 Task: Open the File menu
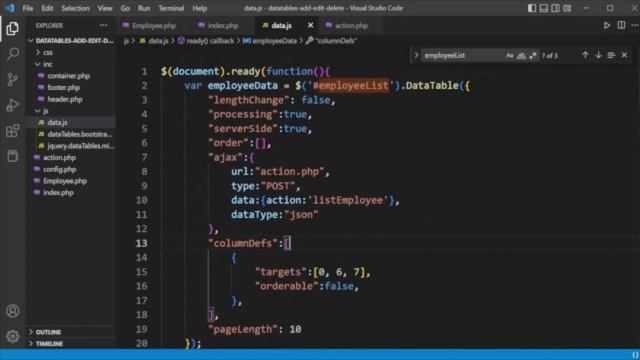click(28, 8)
